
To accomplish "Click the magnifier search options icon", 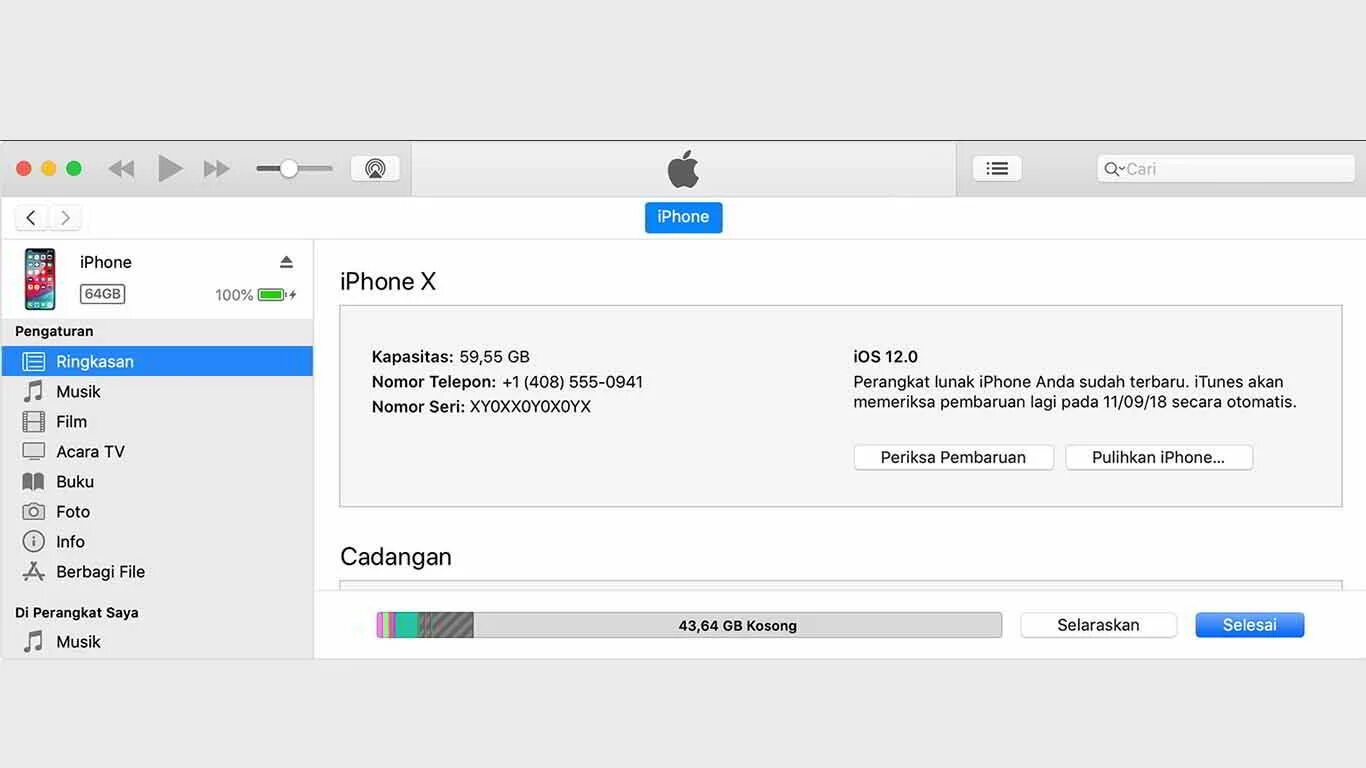I will [x=1114, y=169].
